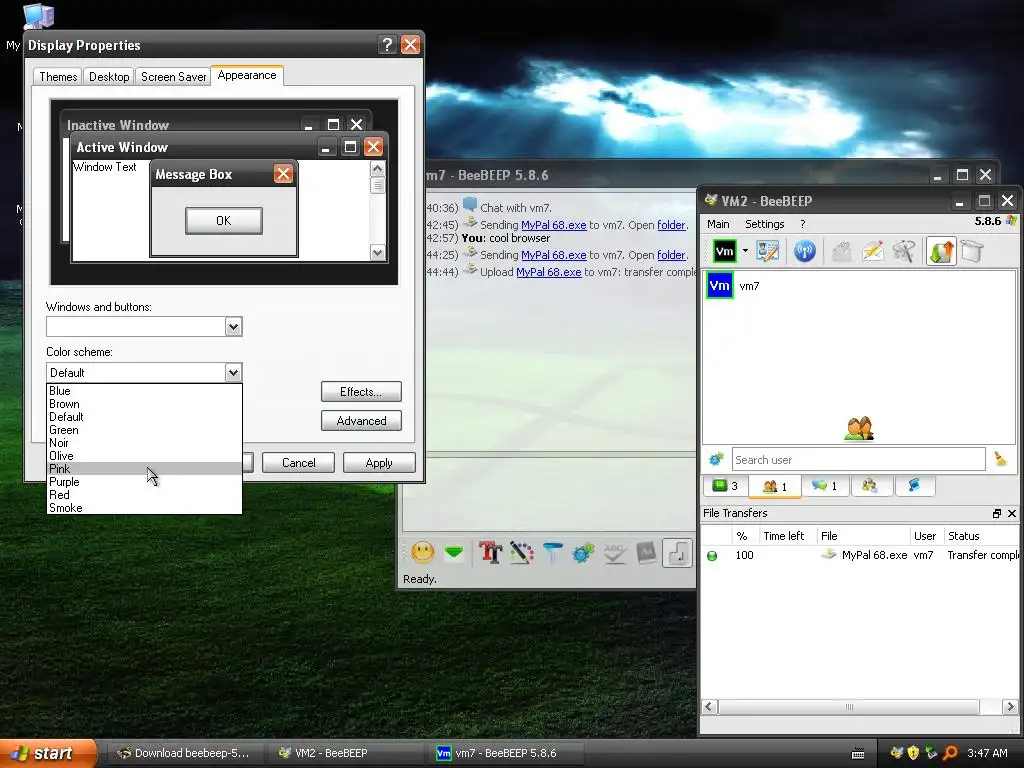This screenshot has height=768, width=1024.
Task: Close the File Transfers panel
Action: click(1012, 513)
